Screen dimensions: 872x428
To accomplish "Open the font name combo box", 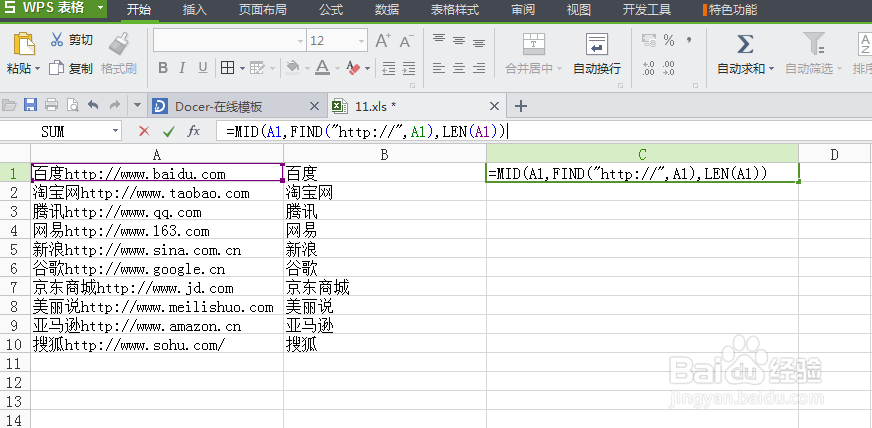I will click(x=230, y=41).
